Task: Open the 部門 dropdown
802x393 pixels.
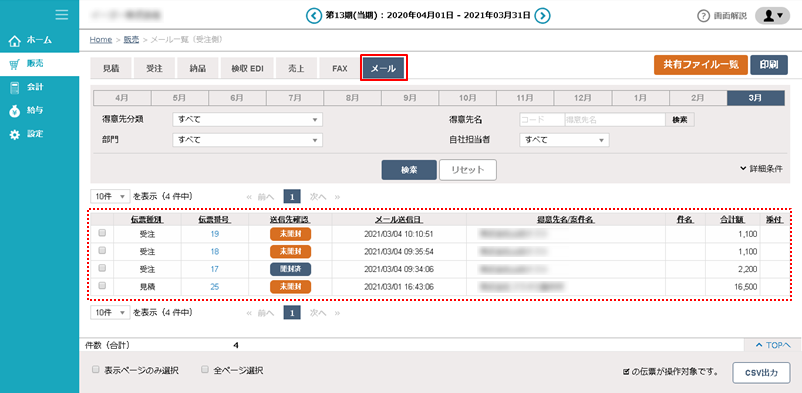Action: coord(248,140)
